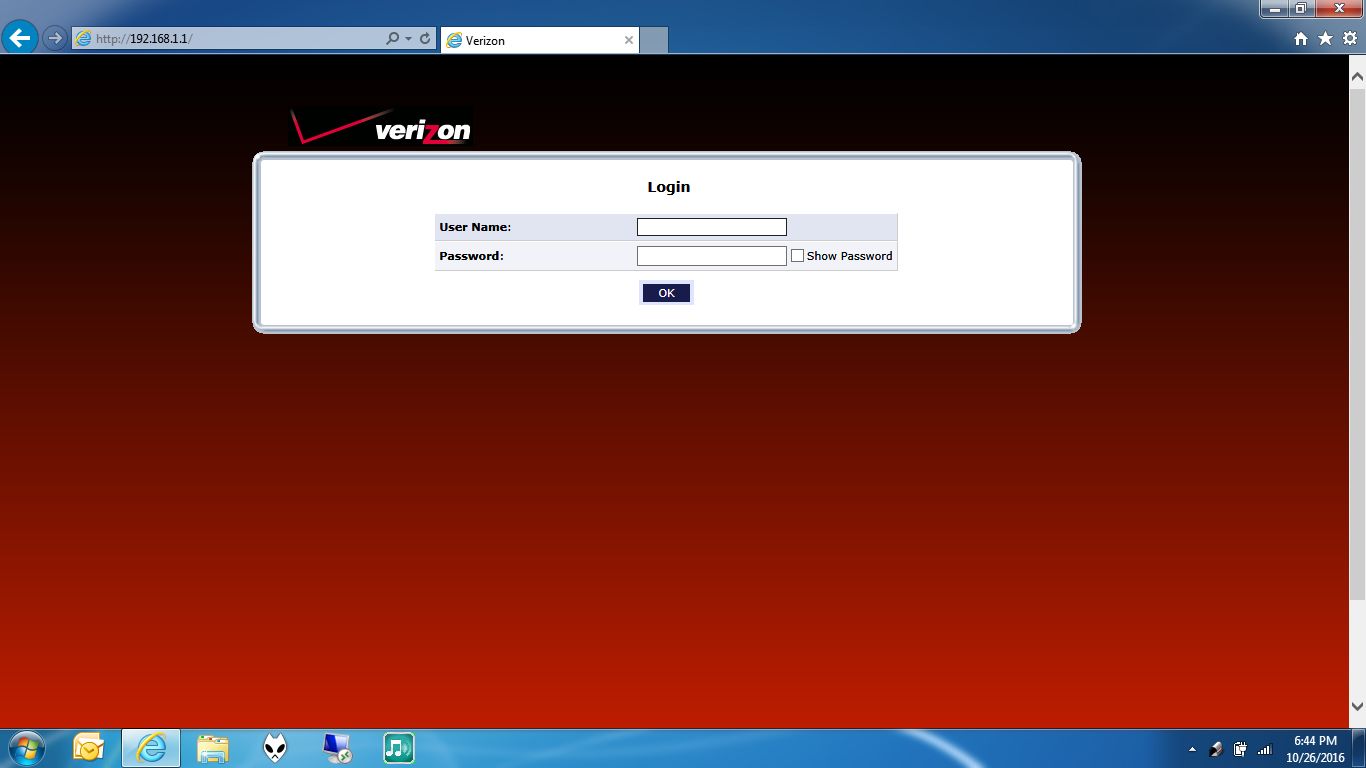Screen dimensions: 1366x768
Task: Show hidden tray icons arrow
Action: coord(1192,749)
